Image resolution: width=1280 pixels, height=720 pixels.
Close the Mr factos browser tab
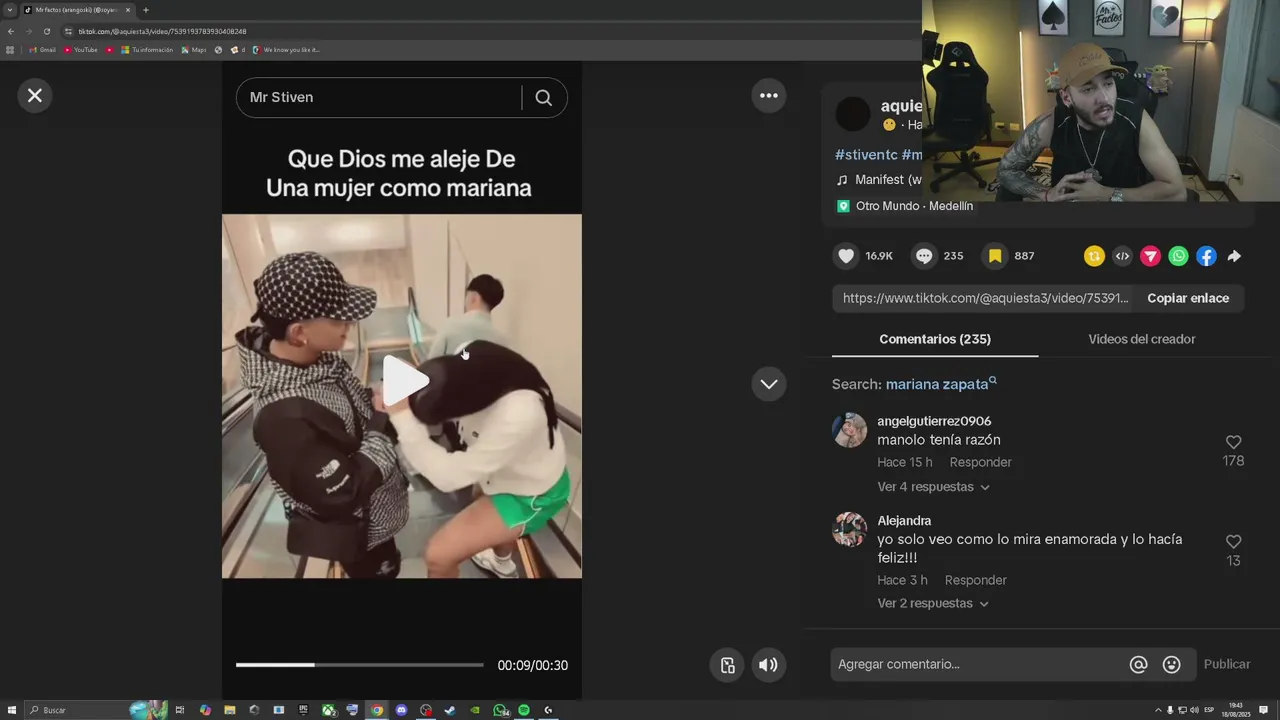[x=128, y=10]
